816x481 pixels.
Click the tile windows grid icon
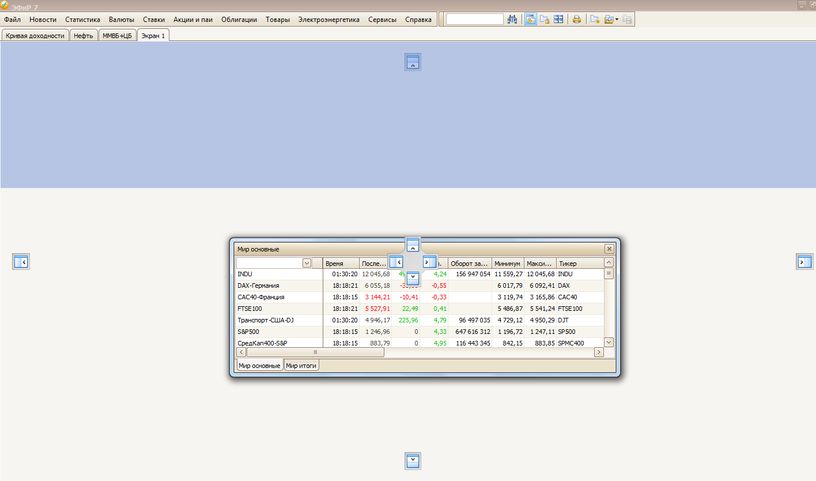tap(559, 19)
